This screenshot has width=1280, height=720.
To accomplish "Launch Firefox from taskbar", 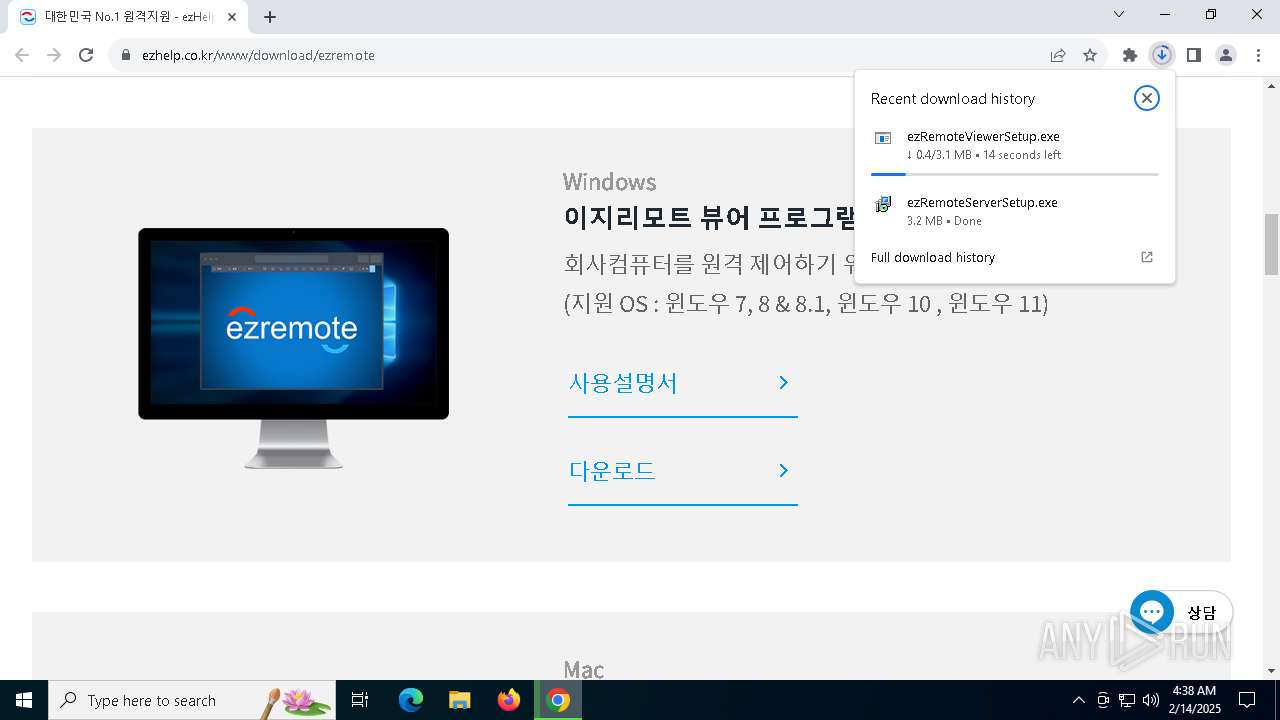I will pos(509,700).
